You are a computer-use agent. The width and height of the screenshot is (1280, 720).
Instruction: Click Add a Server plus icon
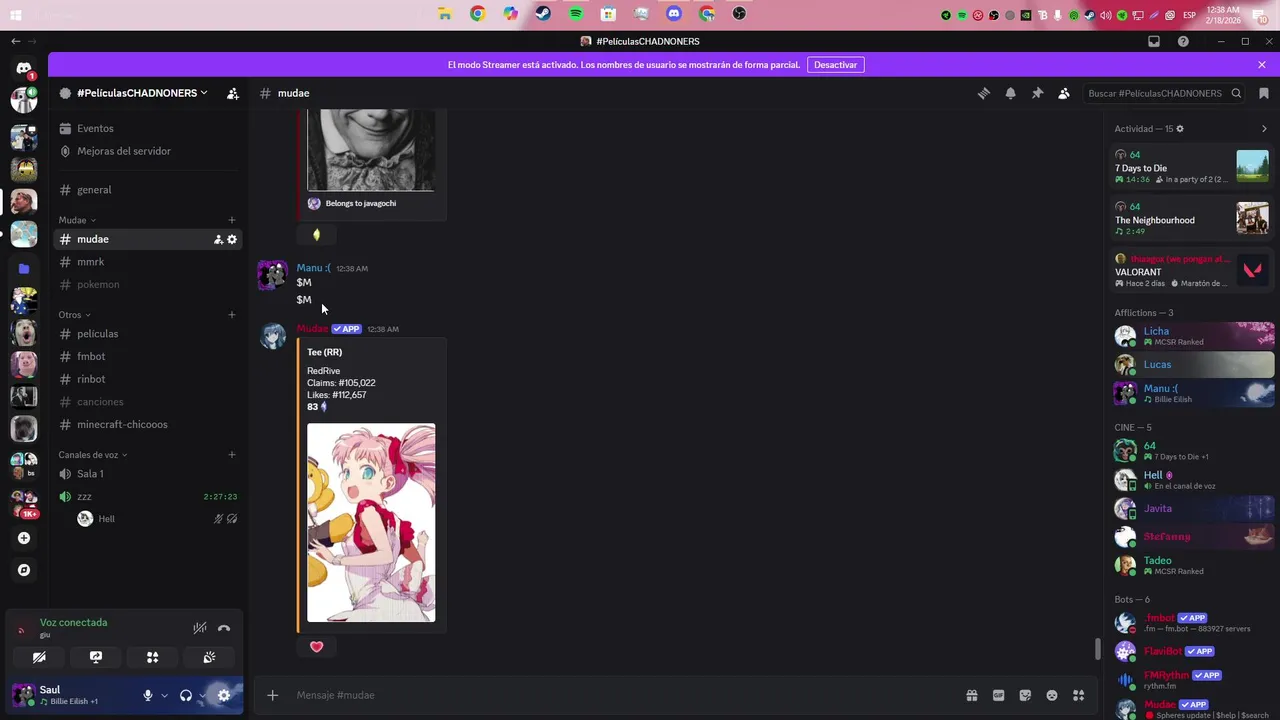24,538
